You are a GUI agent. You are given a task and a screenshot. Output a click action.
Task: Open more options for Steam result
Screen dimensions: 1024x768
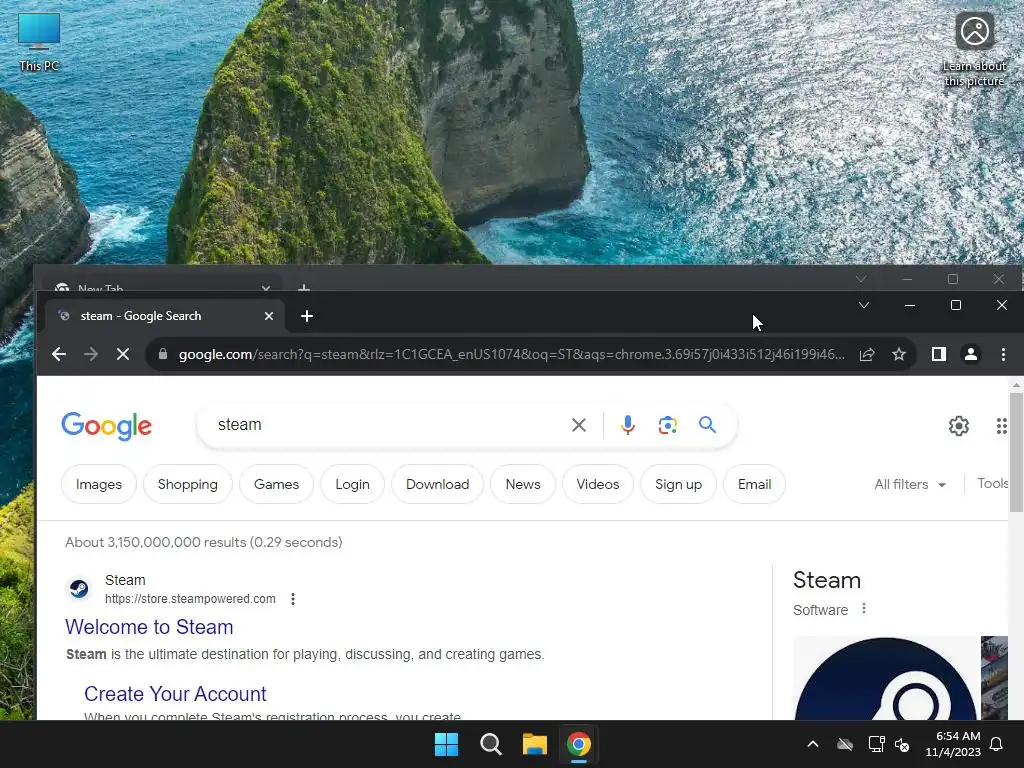pyautogui.click(x=293, y=599)
